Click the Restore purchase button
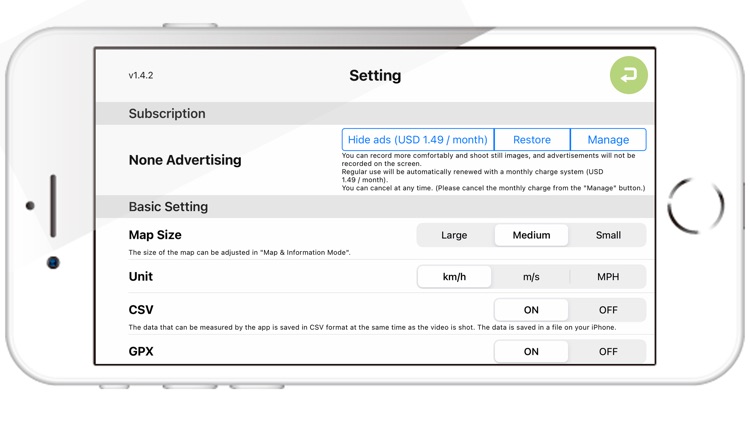The height and width of the screenshot is (422, 750). (x=532, y=139)
